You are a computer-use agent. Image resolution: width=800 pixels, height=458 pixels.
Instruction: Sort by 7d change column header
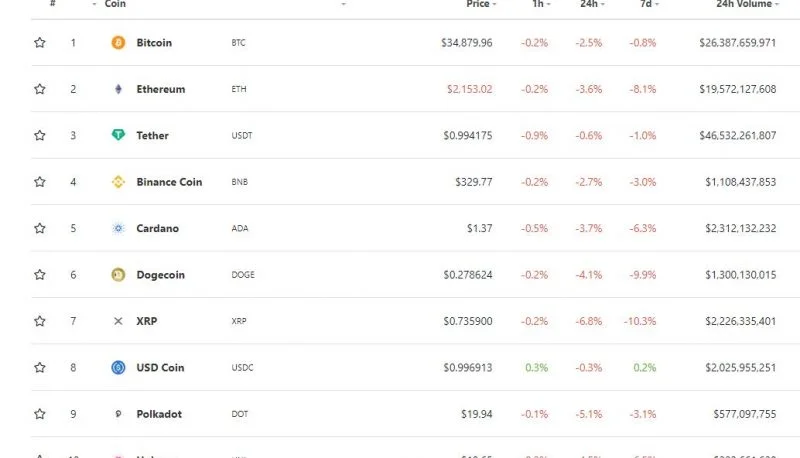click(649, 4)
